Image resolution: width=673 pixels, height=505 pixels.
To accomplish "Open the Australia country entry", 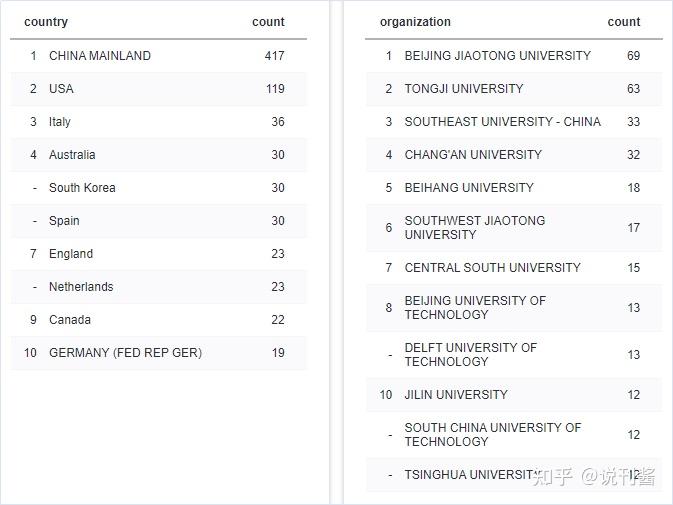I will pyautogui.click(x=72, y=155).
